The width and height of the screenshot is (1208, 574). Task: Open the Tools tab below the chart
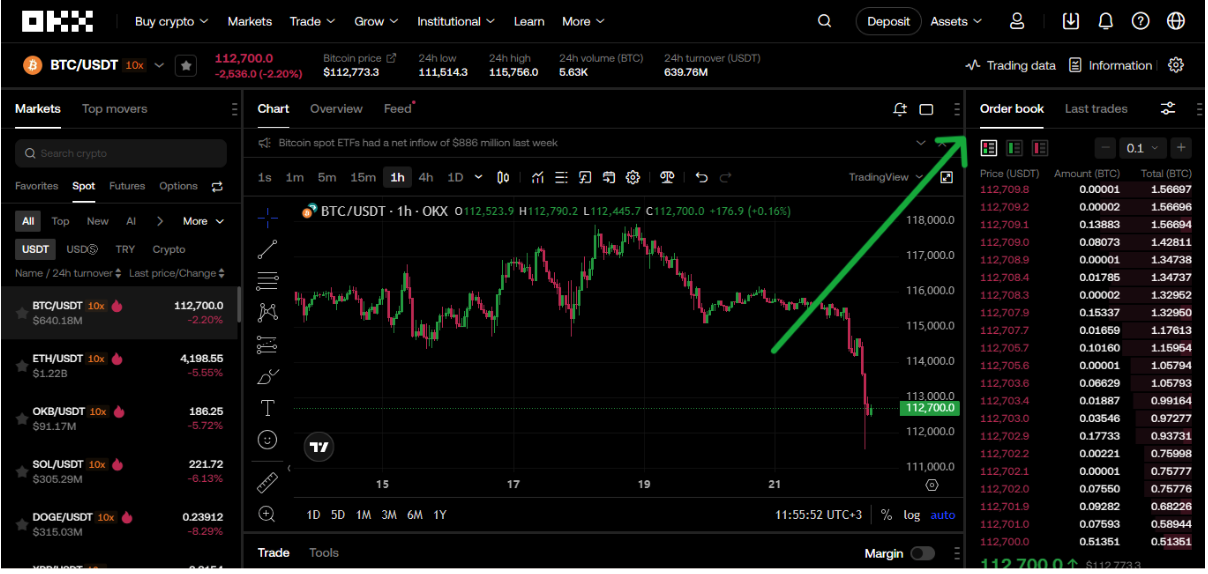point(324,553)
